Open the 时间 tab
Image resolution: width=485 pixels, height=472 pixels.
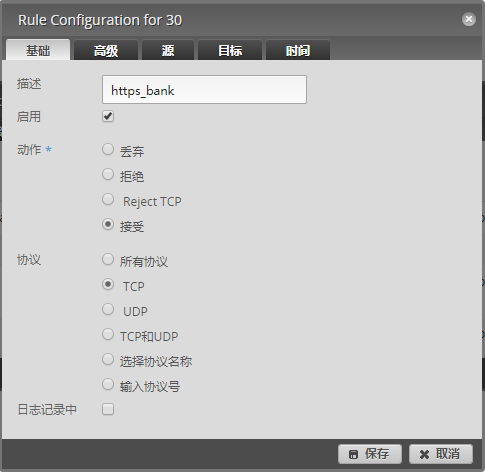[298, 50]
